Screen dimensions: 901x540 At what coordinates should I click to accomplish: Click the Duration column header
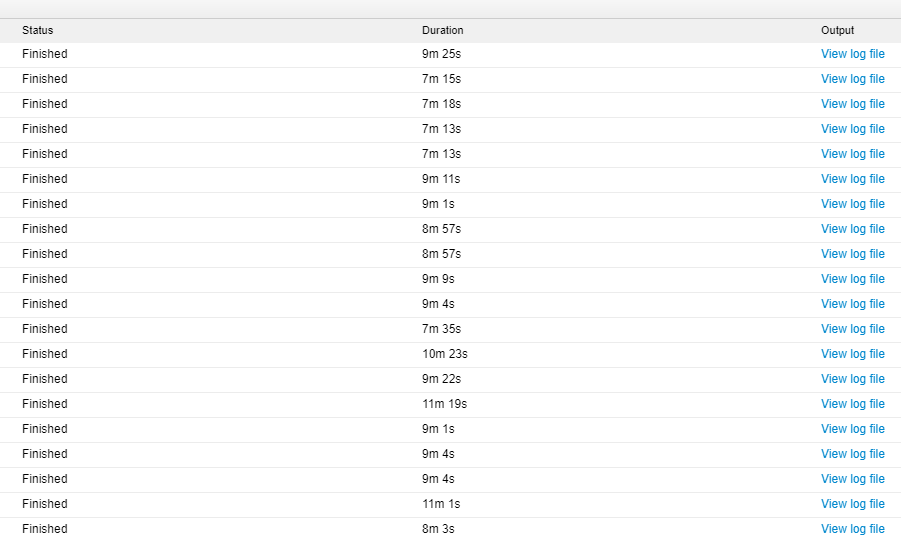(442, 30)
